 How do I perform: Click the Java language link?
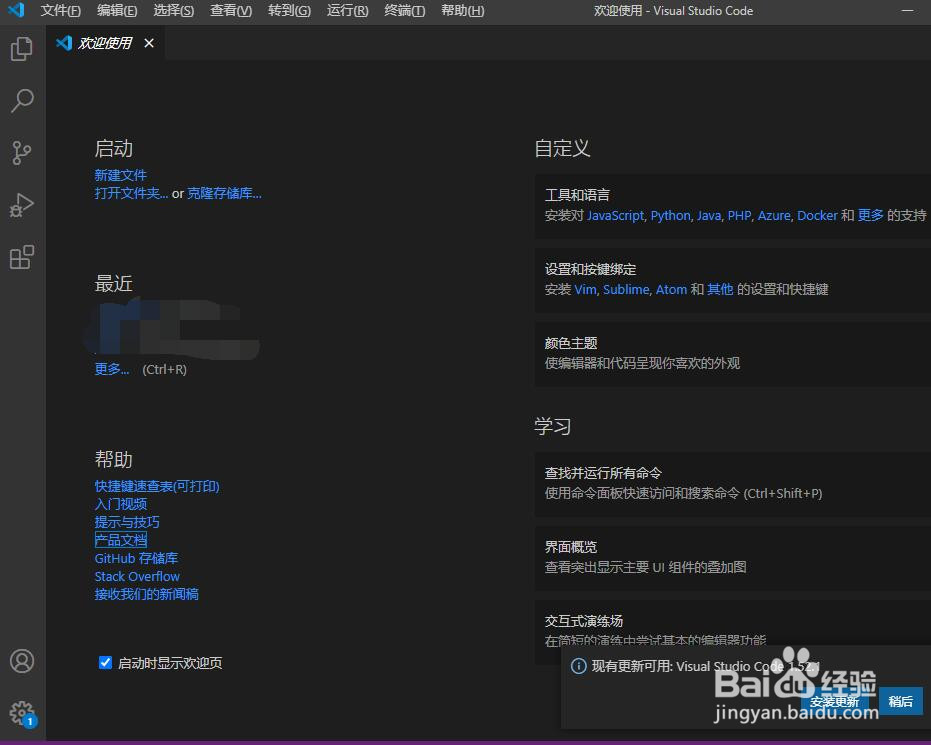click(709, 215)
